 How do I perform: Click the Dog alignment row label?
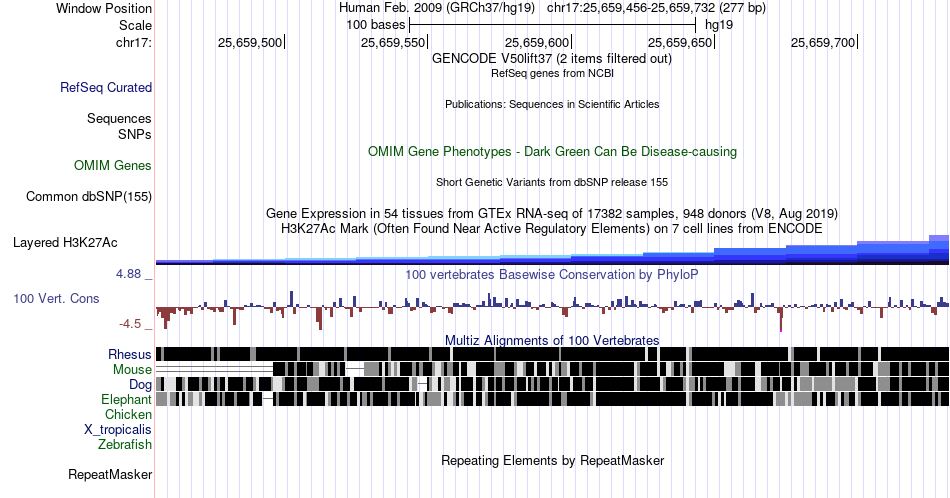pos(141,385)
